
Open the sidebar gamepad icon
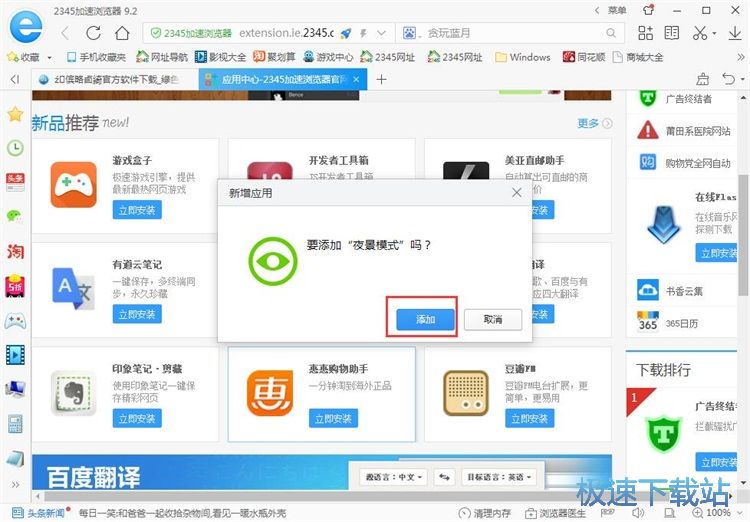(15, 321)
